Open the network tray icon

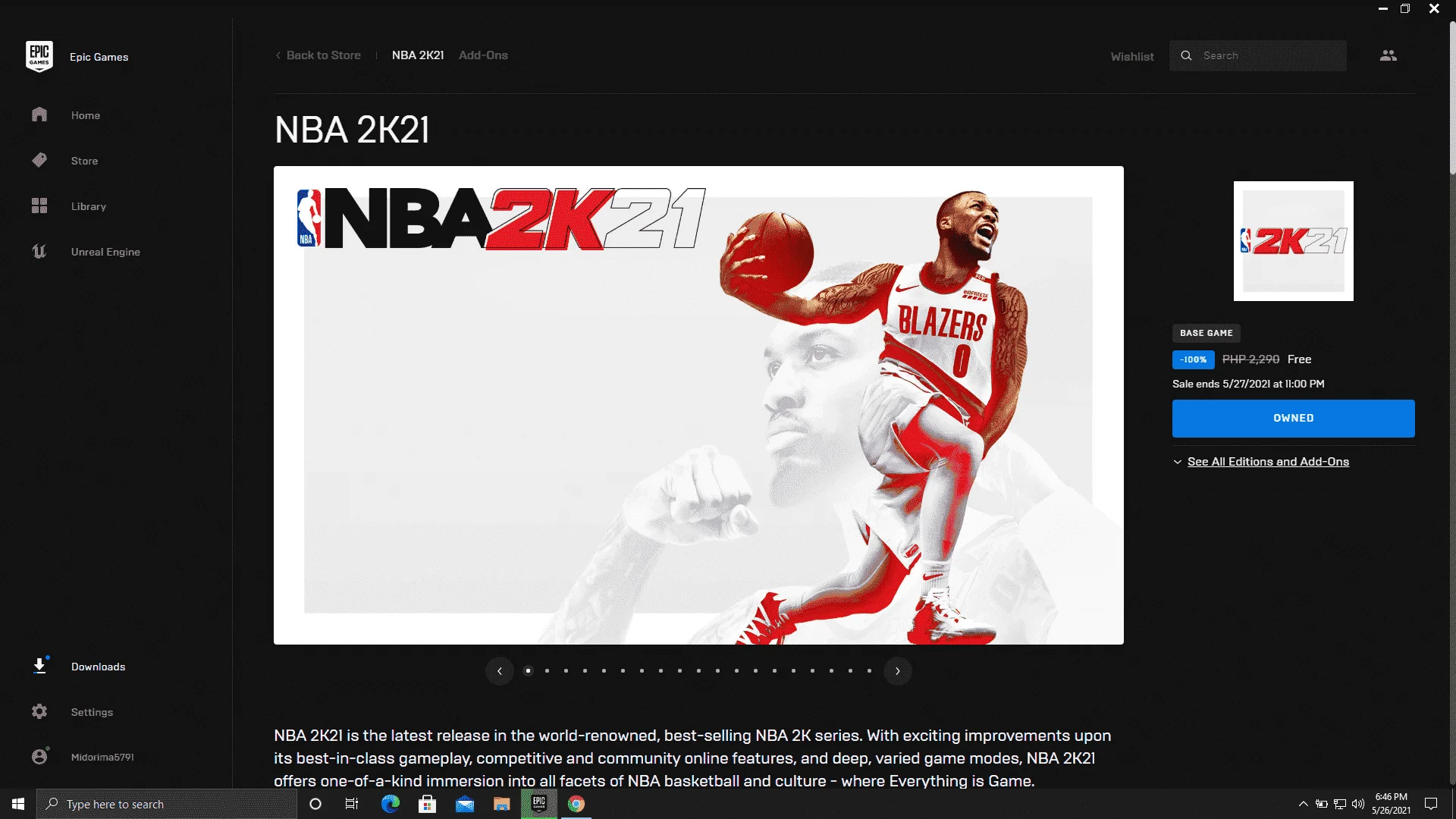click(x=1340, y=804)
